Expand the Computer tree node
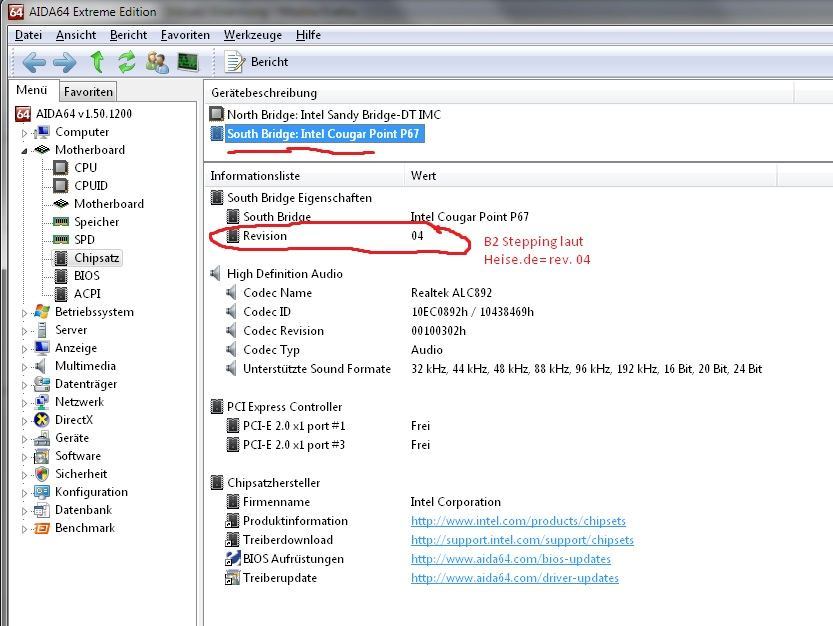 click(x=24, y=133)
